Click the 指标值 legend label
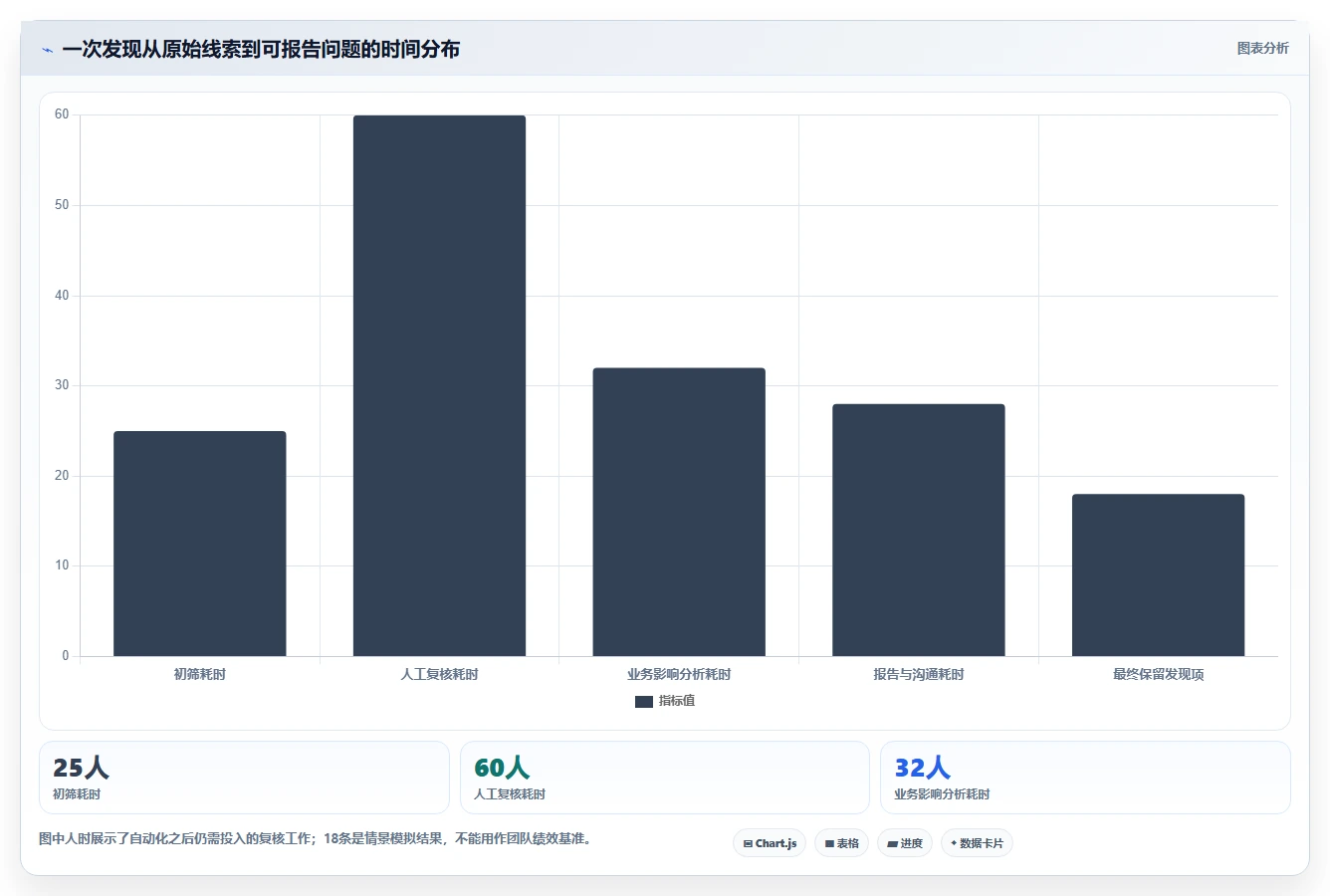The image size is (1330, 896). point(677,701)
